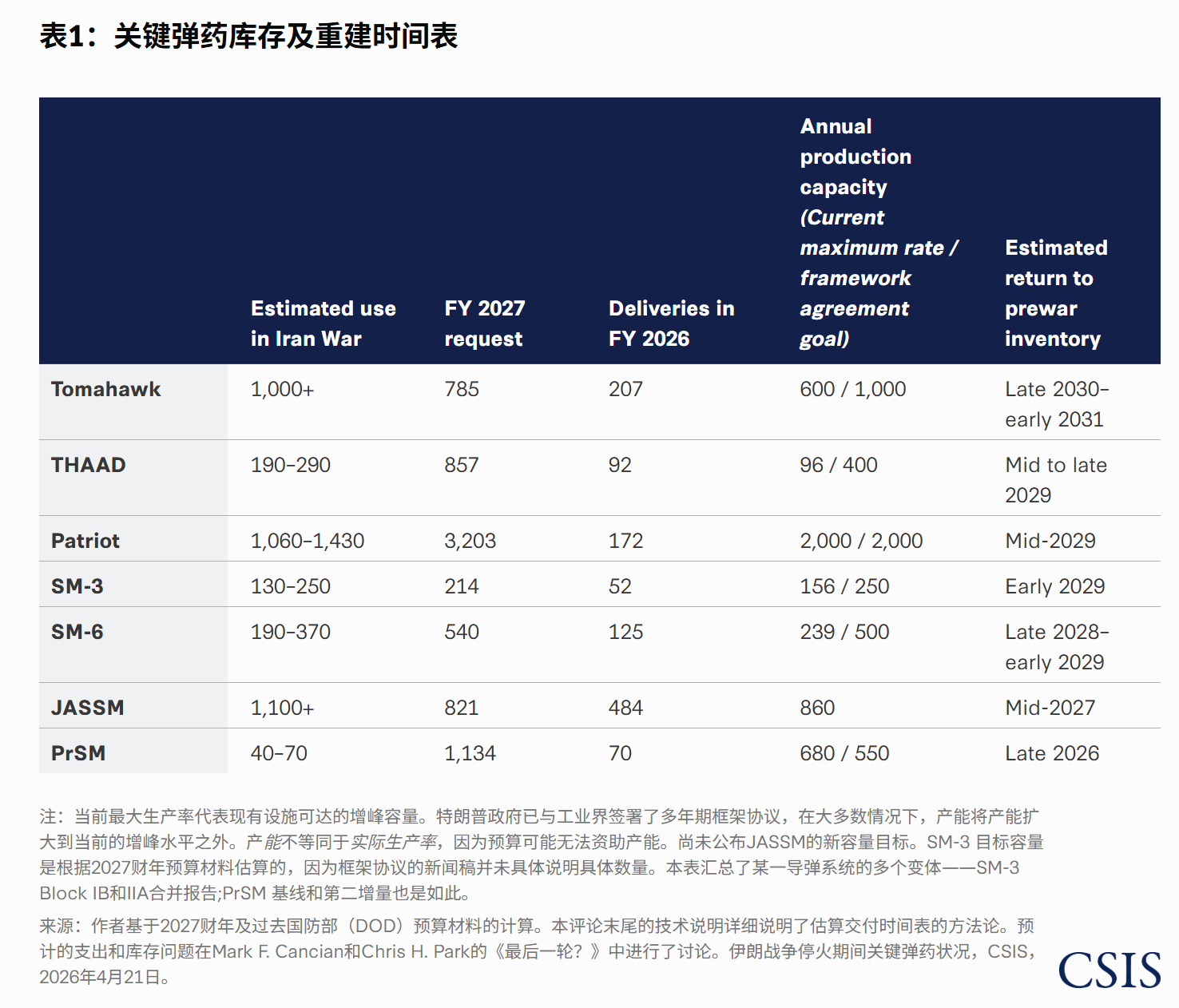Viewport: 1179px width, 1008px height.
Task: Select the Patriot row label
Action: pos(85,541)
